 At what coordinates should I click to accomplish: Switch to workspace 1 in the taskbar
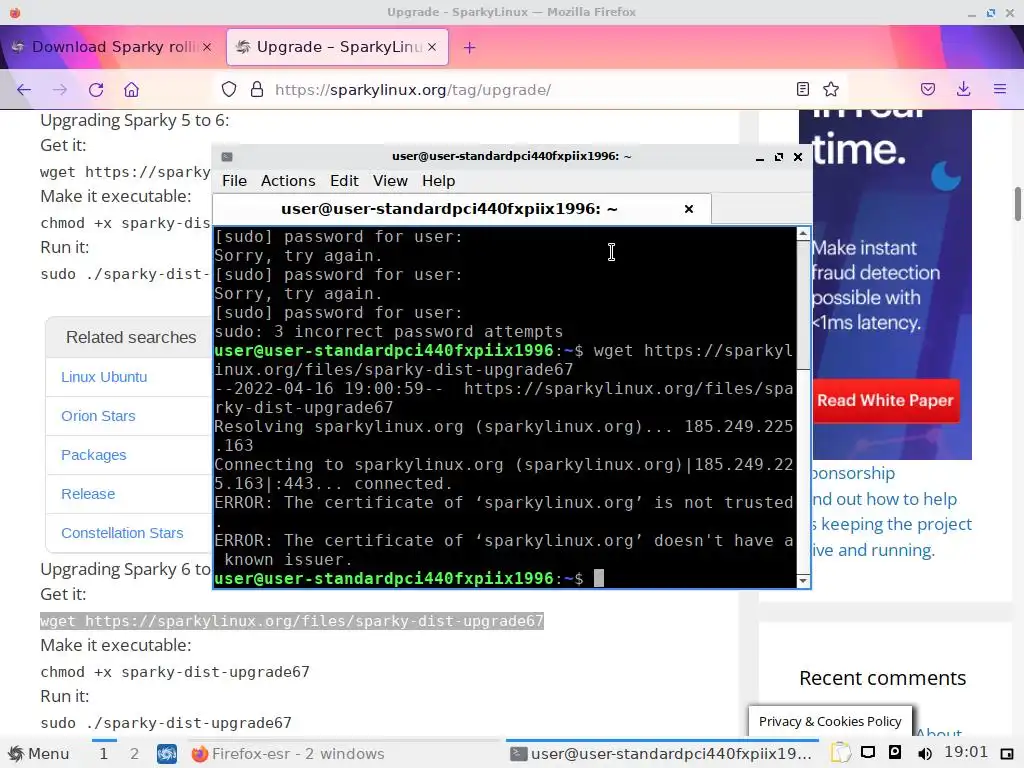[x=103, y=754]
